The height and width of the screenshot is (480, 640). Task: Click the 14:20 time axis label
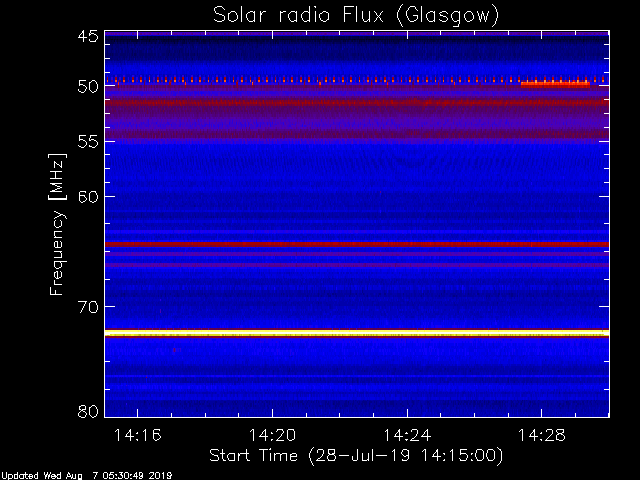[x=272, y=435]
